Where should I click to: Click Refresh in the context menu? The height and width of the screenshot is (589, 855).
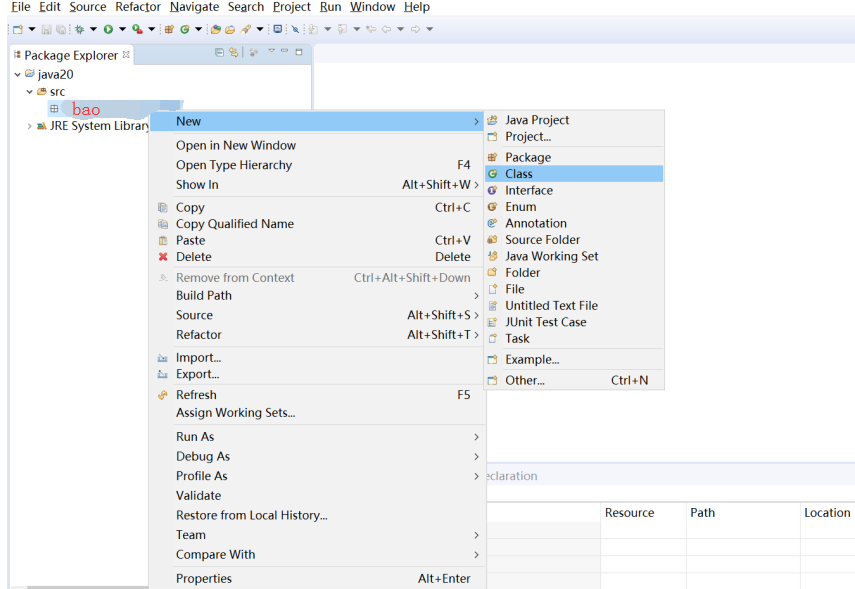(317, 395)
